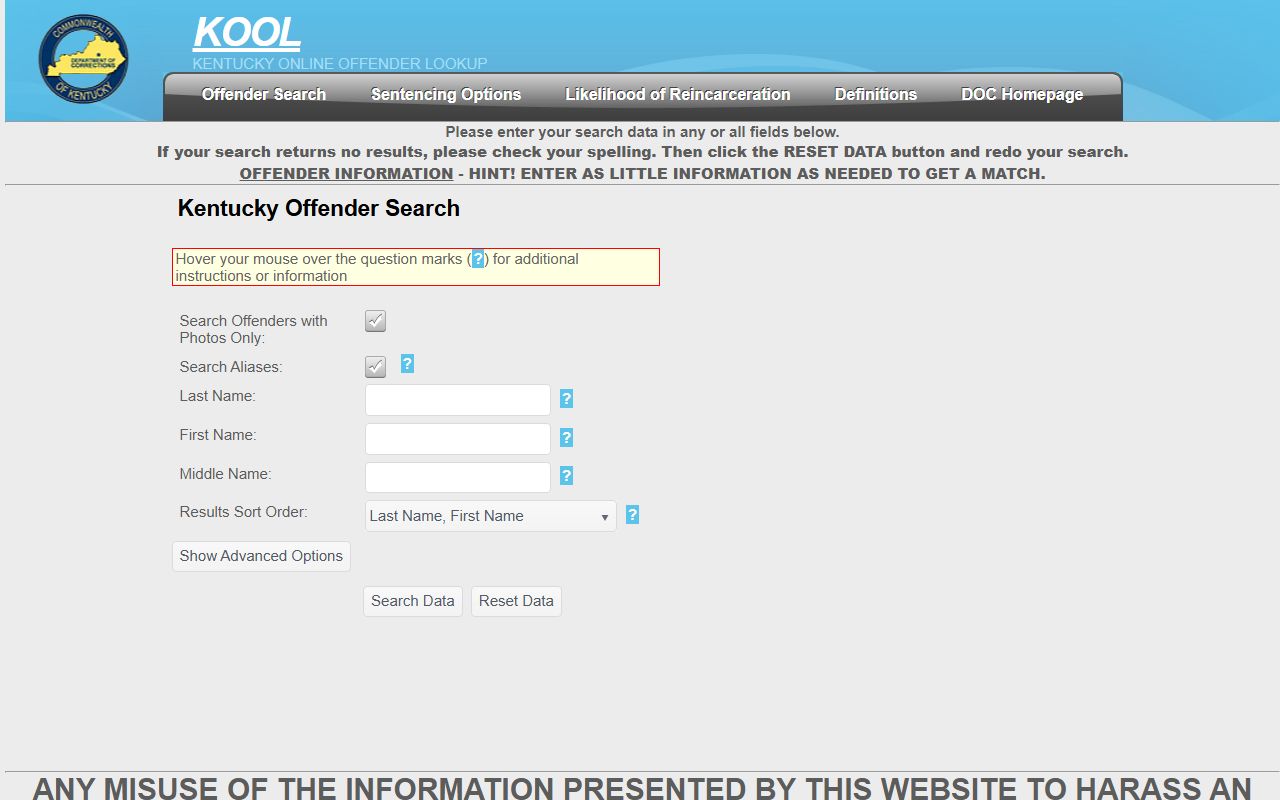Screen dimensions: 1280x800
Task: Expand the Show Advanced Options section
Action: (x=261, y=556)
